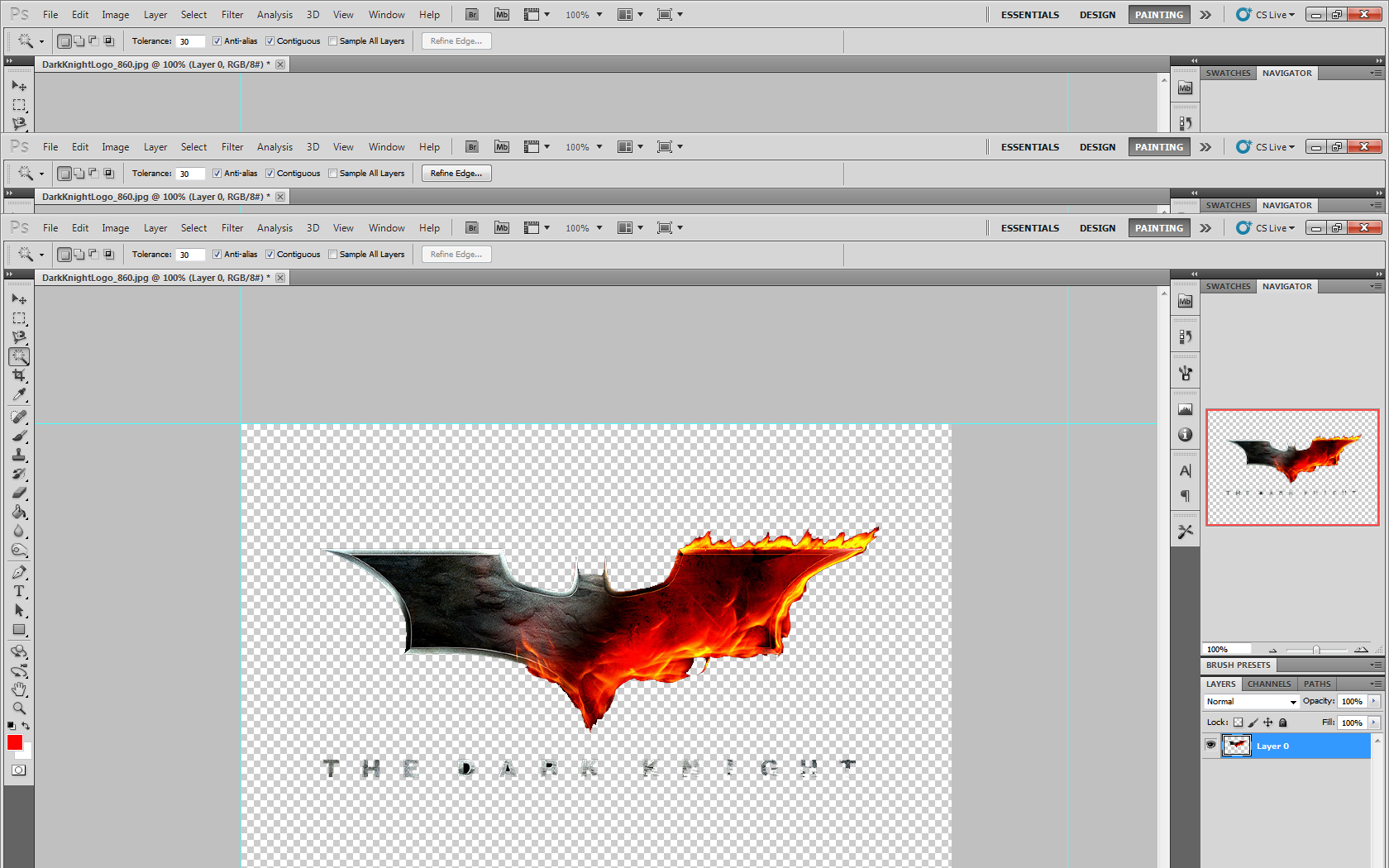Viewport: 1389px width, 868px height.
Task: Select the Eyedropper tool
Action: pyautogui.click(x=19, y=394)
